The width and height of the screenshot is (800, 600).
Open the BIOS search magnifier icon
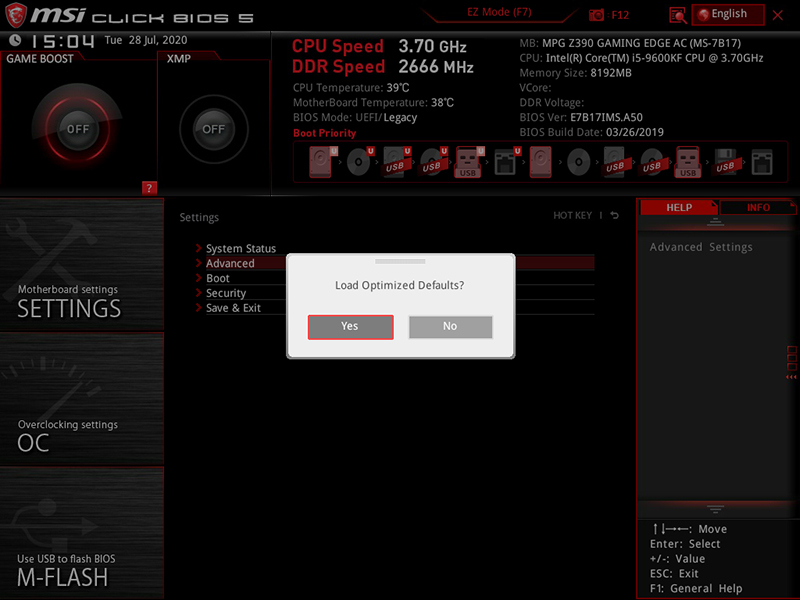pos(678,15)
